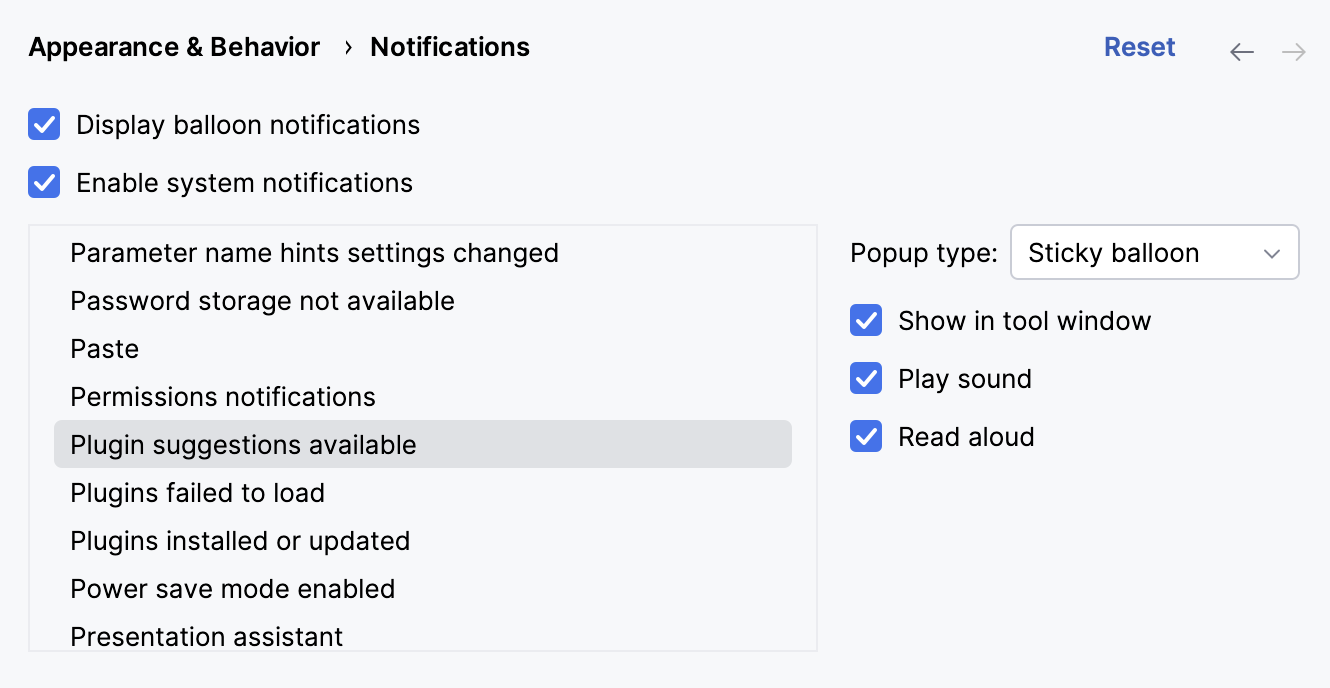The height and width of the screenshot is (688, 1330).
Task: Turn off Read aloud
Action: pos(865,436)
